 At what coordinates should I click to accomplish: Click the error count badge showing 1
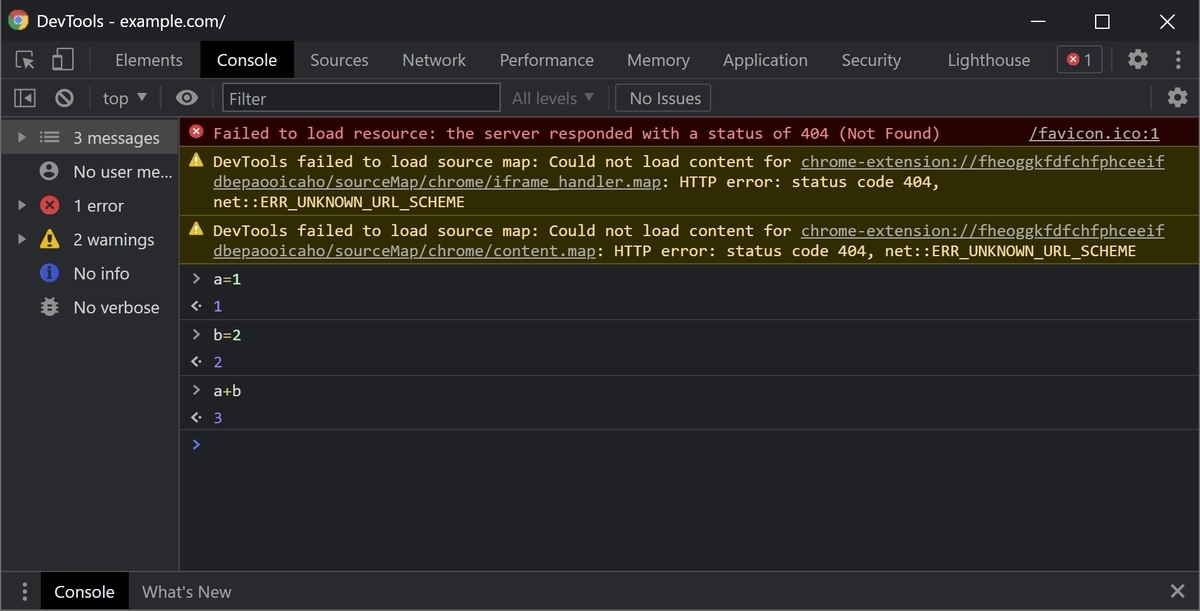pyautogui.click(x=1080, y=60)
